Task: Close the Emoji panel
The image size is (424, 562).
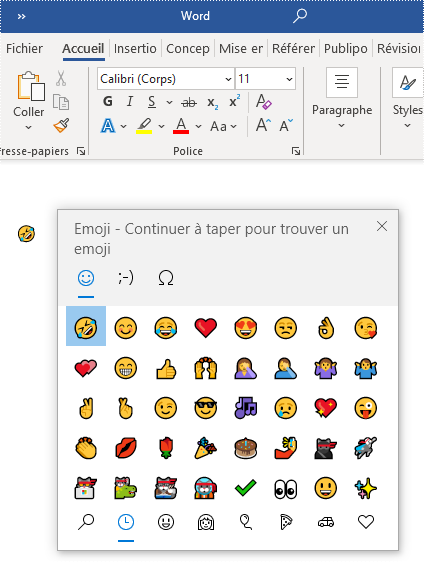Action: 382,226
